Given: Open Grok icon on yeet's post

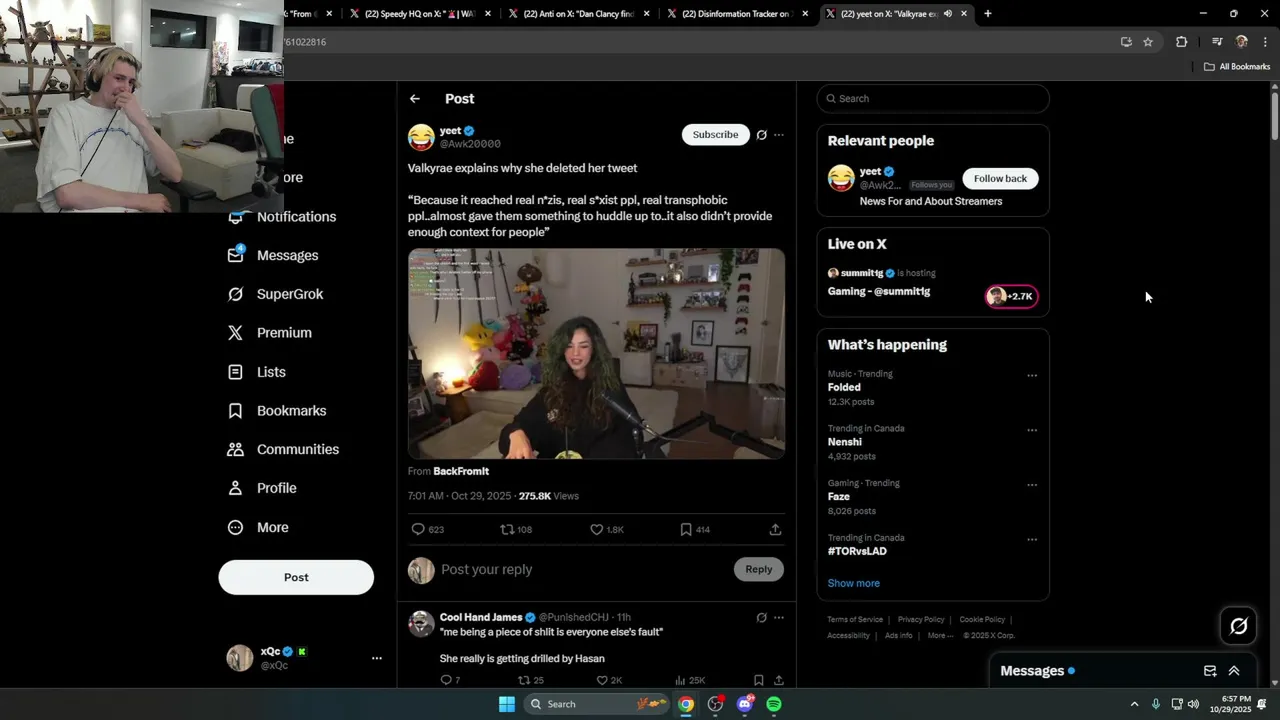Looking at the screenshot, I should (x=761, y=135).
